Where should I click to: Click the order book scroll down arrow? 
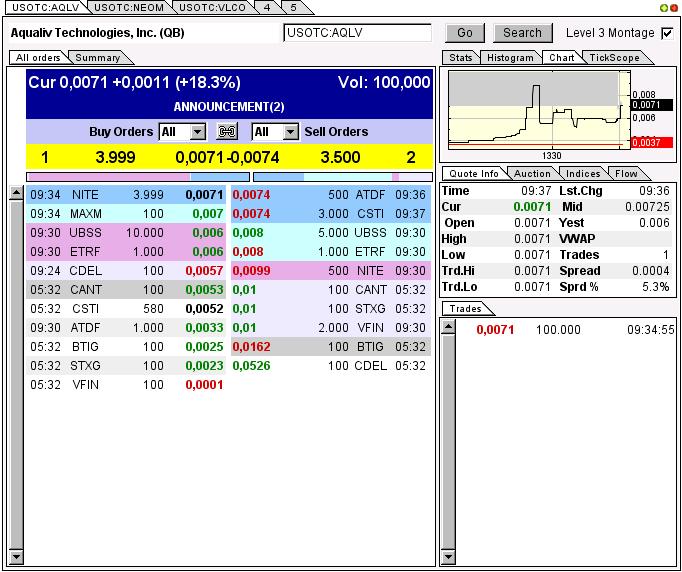coord(16,556)
